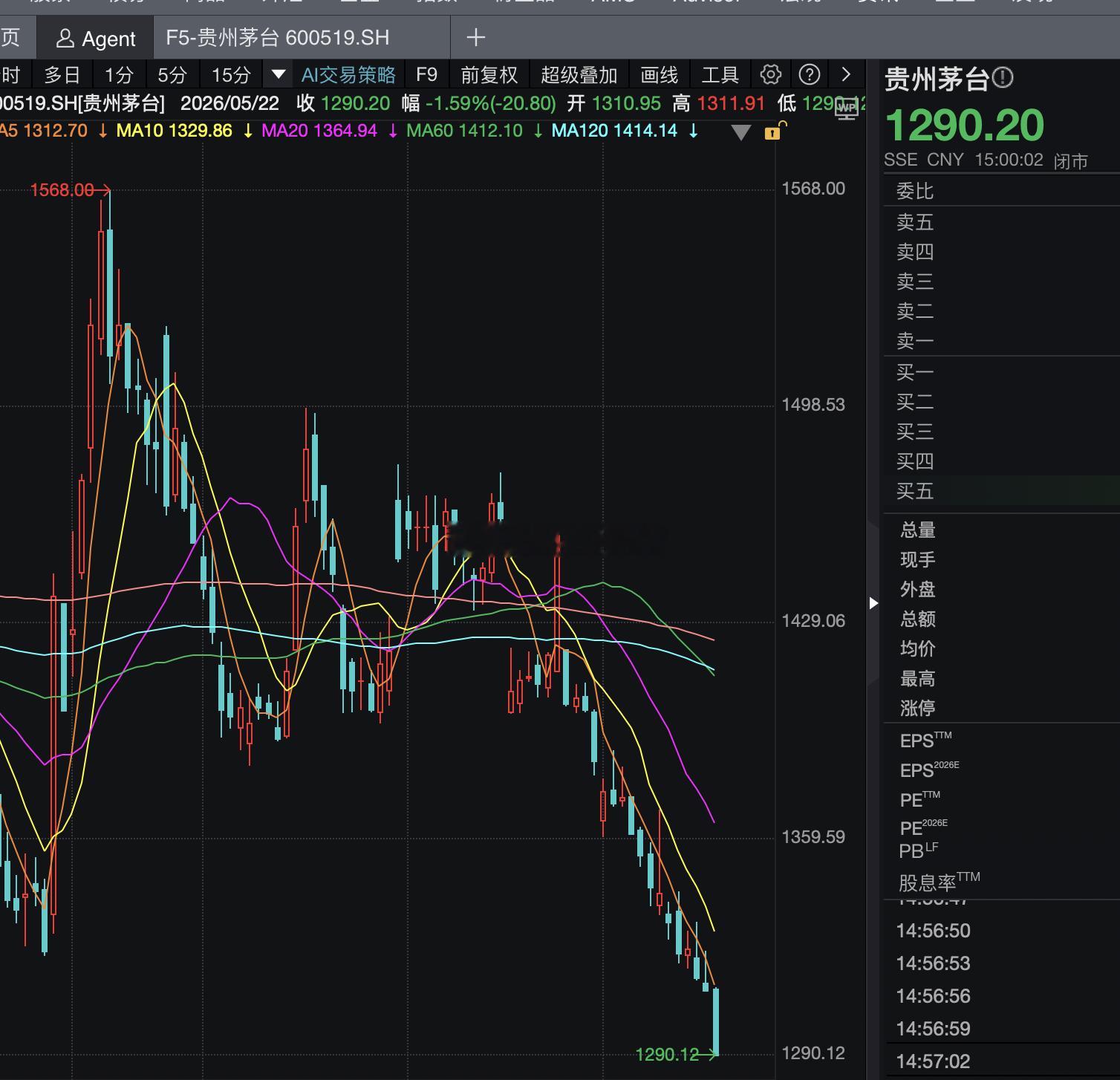Select the 卖三 order book row

tap(1001, 282)
